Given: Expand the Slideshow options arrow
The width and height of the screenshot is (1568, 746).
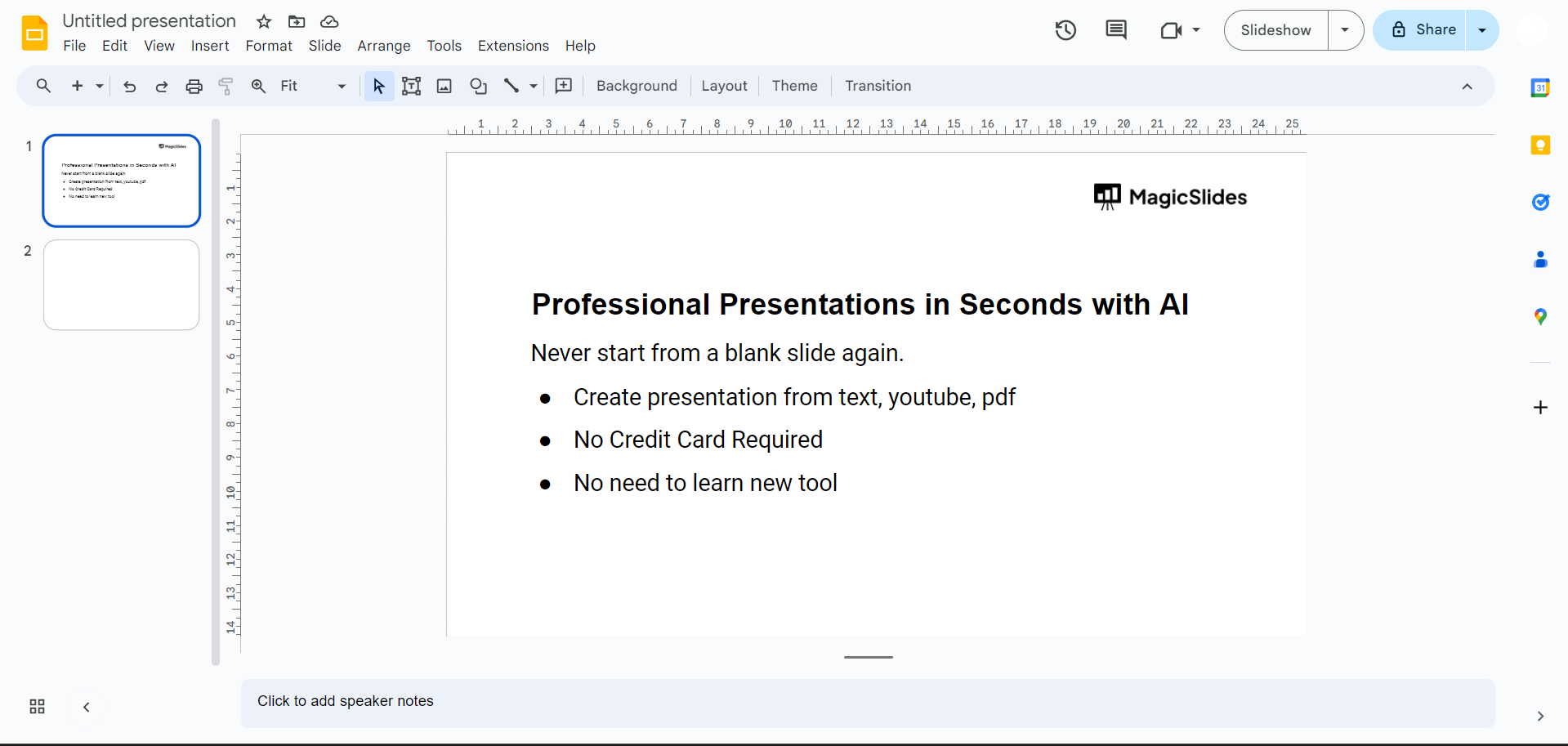Looking at the screenshot, I should pyautogui.click(x=1345, y=30).
